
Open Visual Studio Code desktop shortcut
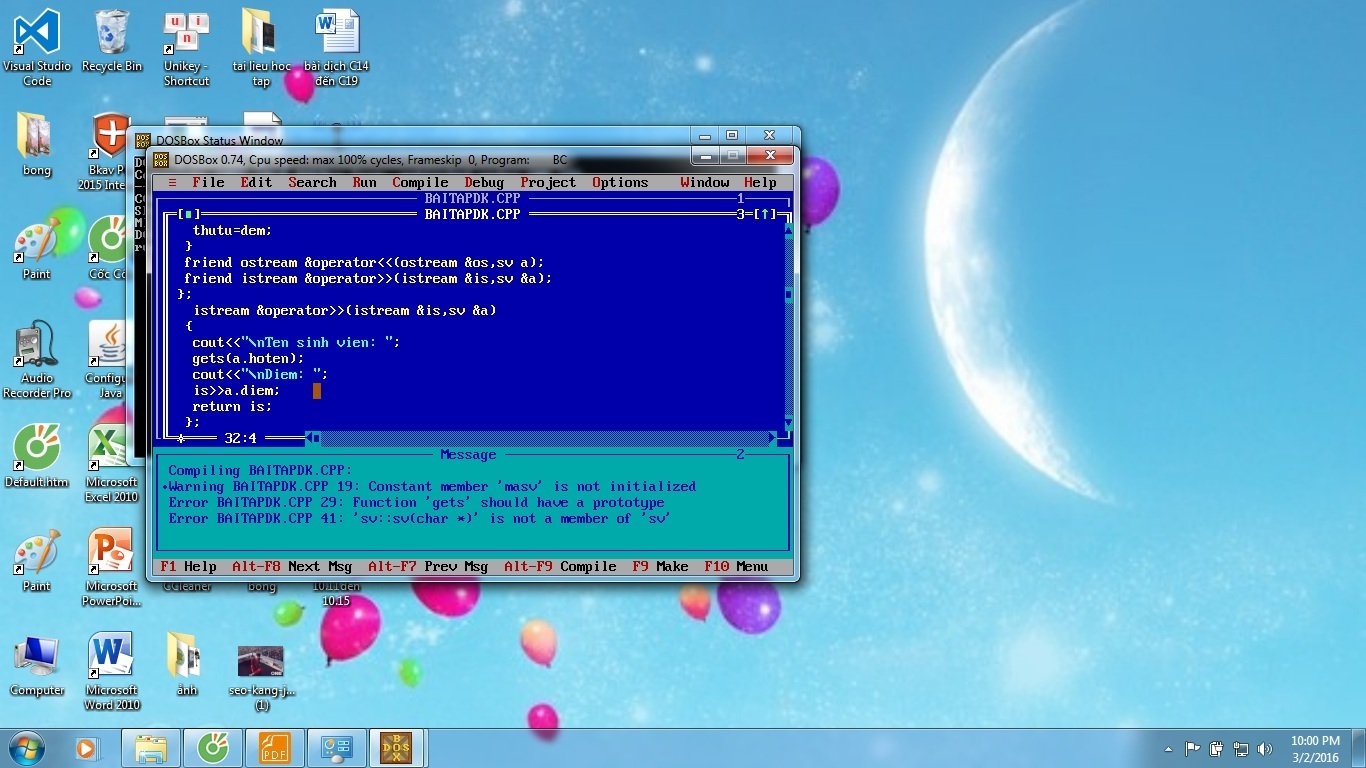(x=37, y=47)
